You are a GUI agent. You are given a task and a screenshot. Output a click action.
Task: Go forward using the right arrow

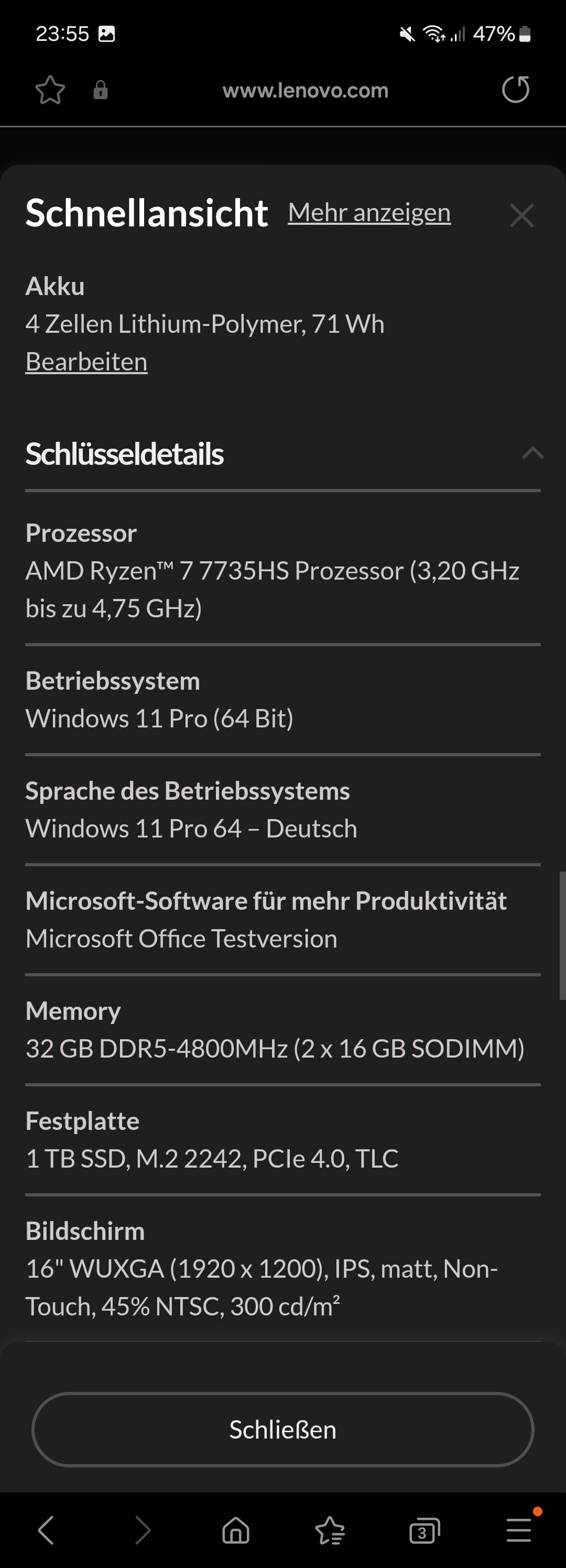[141, 1530]
